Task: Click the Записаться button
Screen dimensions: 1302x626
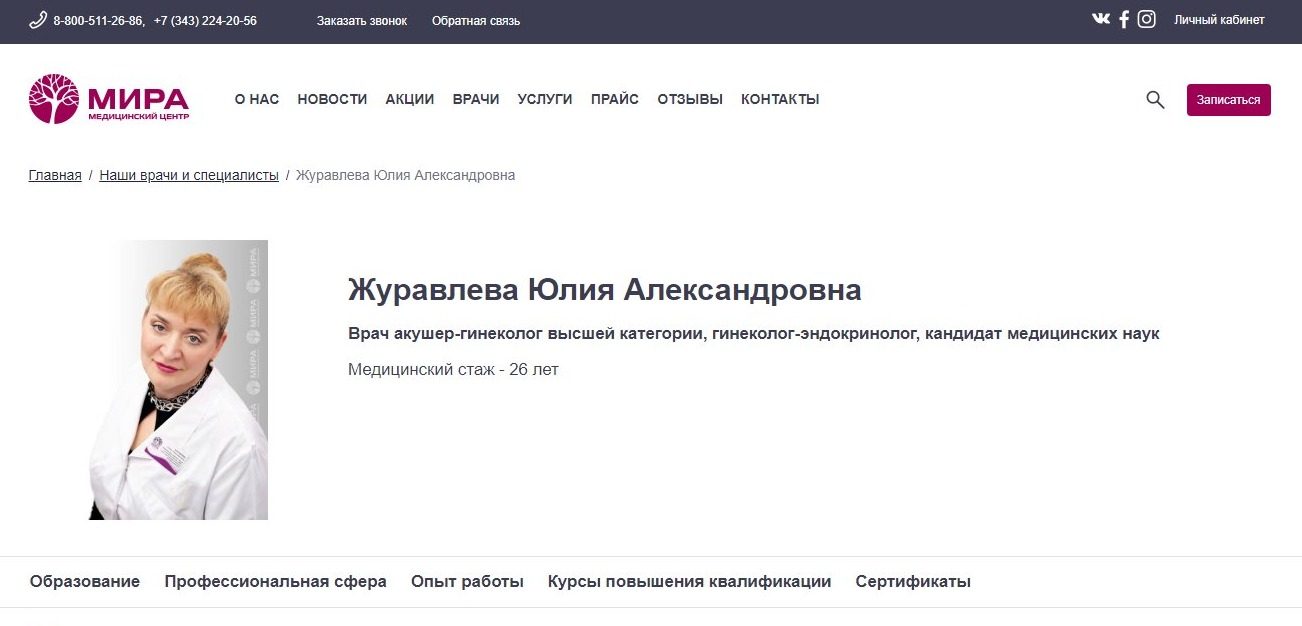Action: (1229, 100)
